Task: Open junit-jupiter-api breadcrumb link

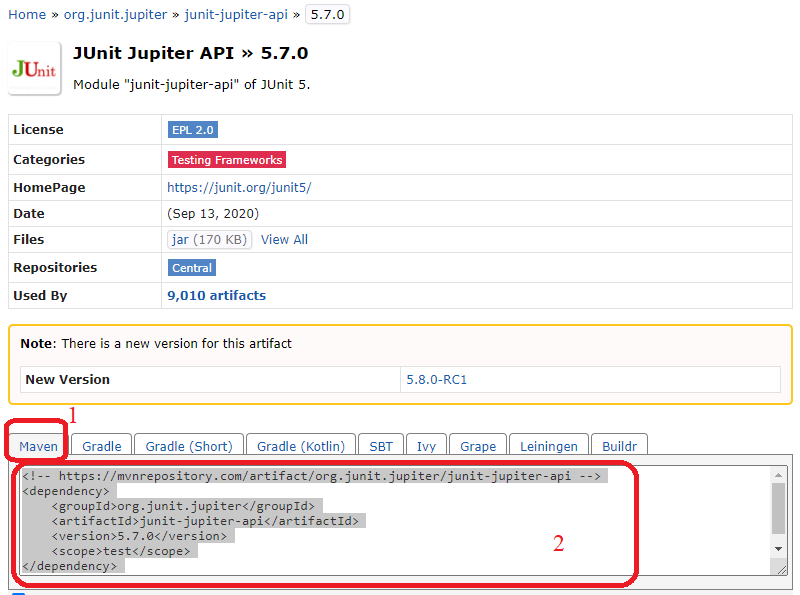Action: (x=236, y=15)
